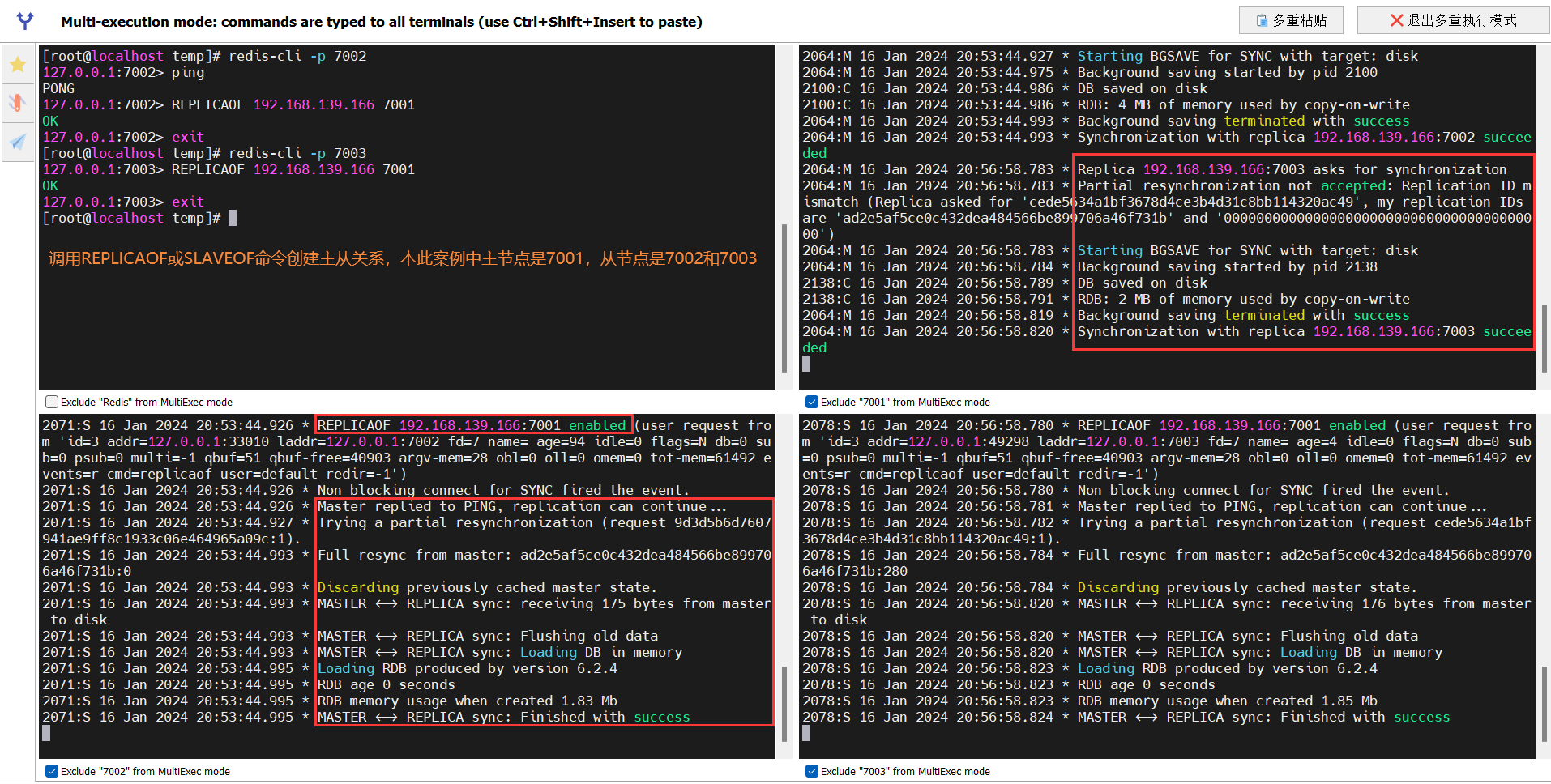The image size is (1551, 784).
Task: Click "Master replied to PING" line in 7002 pane
Action: pyautogui.click(x=522, y=506)
